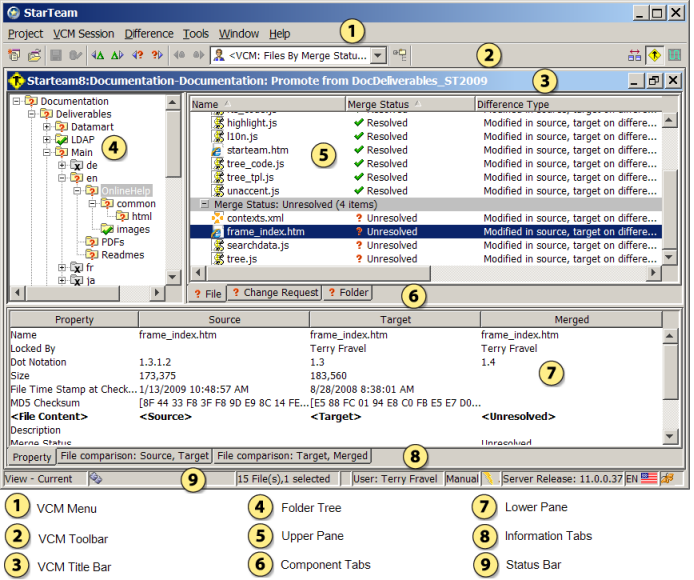Open the Difference menu

tap(148, 33)
